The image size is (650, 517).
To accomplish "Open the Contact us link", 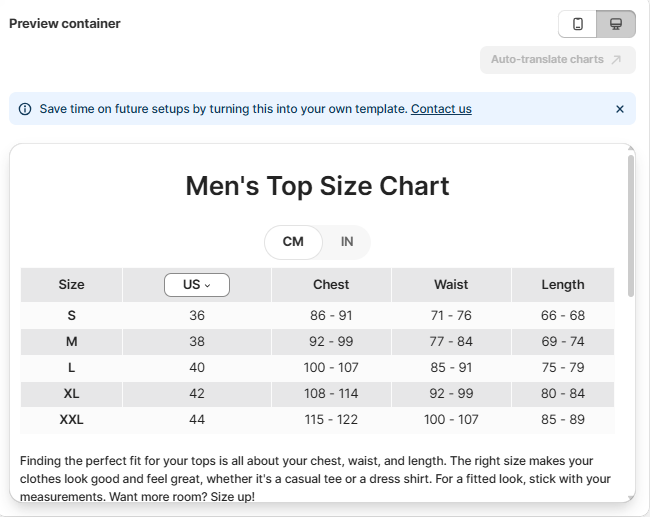I will 441,109.
